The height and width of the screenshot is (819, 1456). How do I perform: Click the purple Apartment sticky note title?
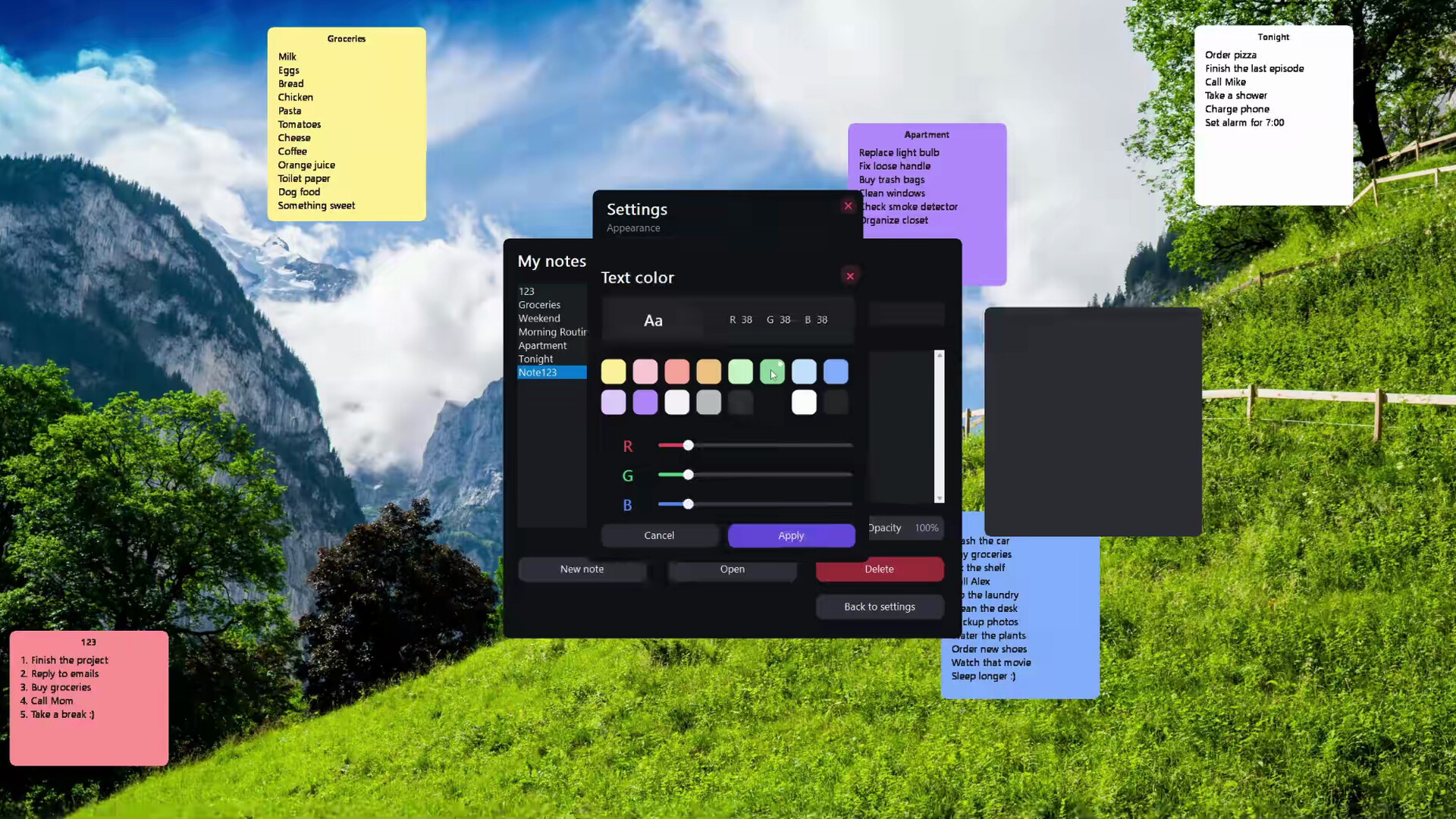pos(927,135)
